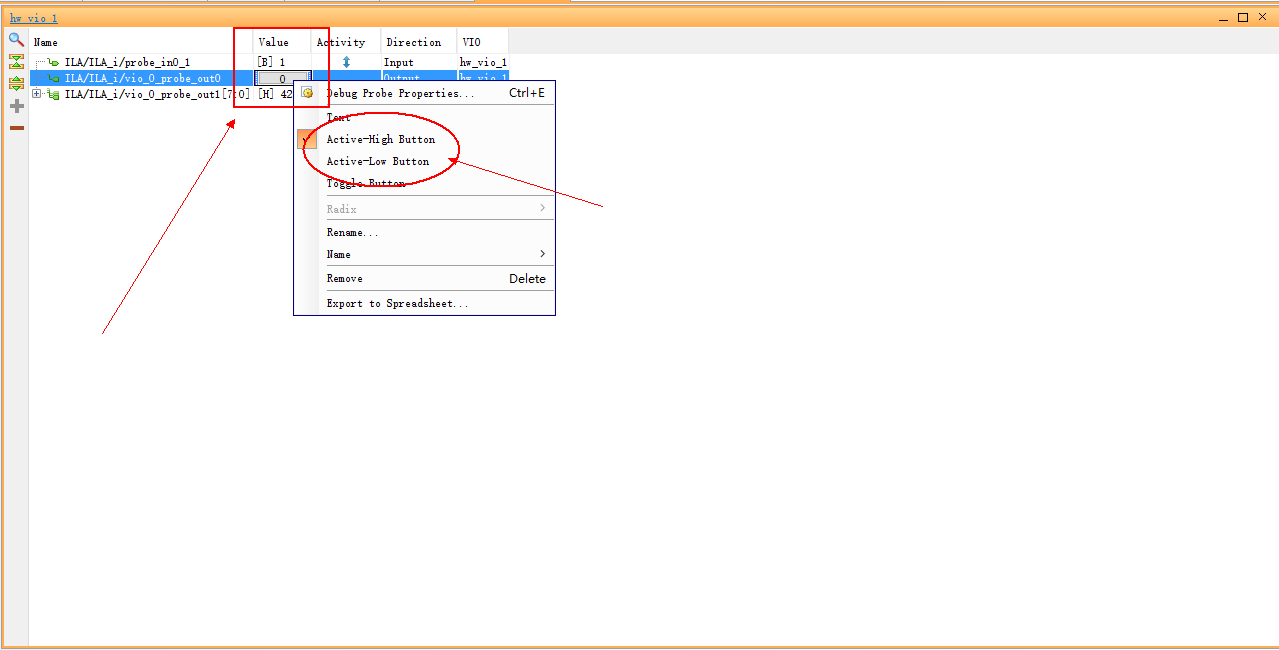Viewport: 1279px width, 650px height.
Task: Click the expand all icon in sidebar
Action: tap(16, 84)
